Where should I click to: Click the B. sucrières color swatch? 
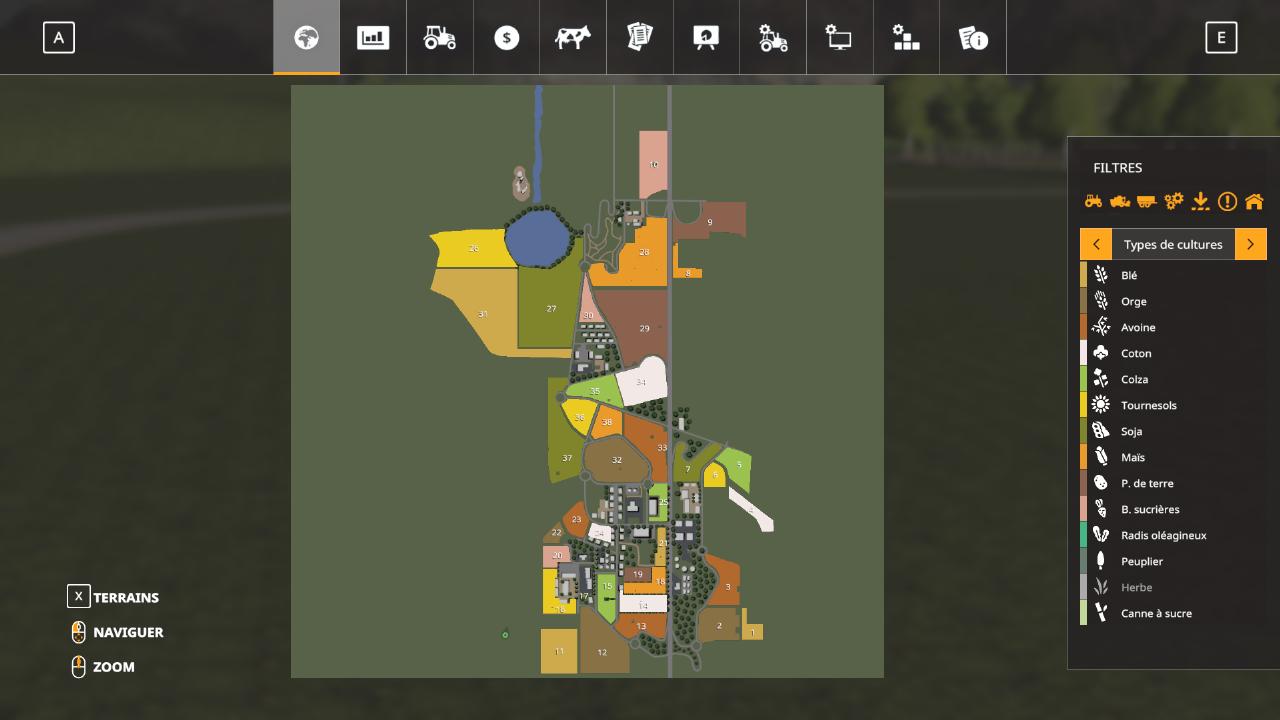pyautogui.click(x=1083, y=509)
